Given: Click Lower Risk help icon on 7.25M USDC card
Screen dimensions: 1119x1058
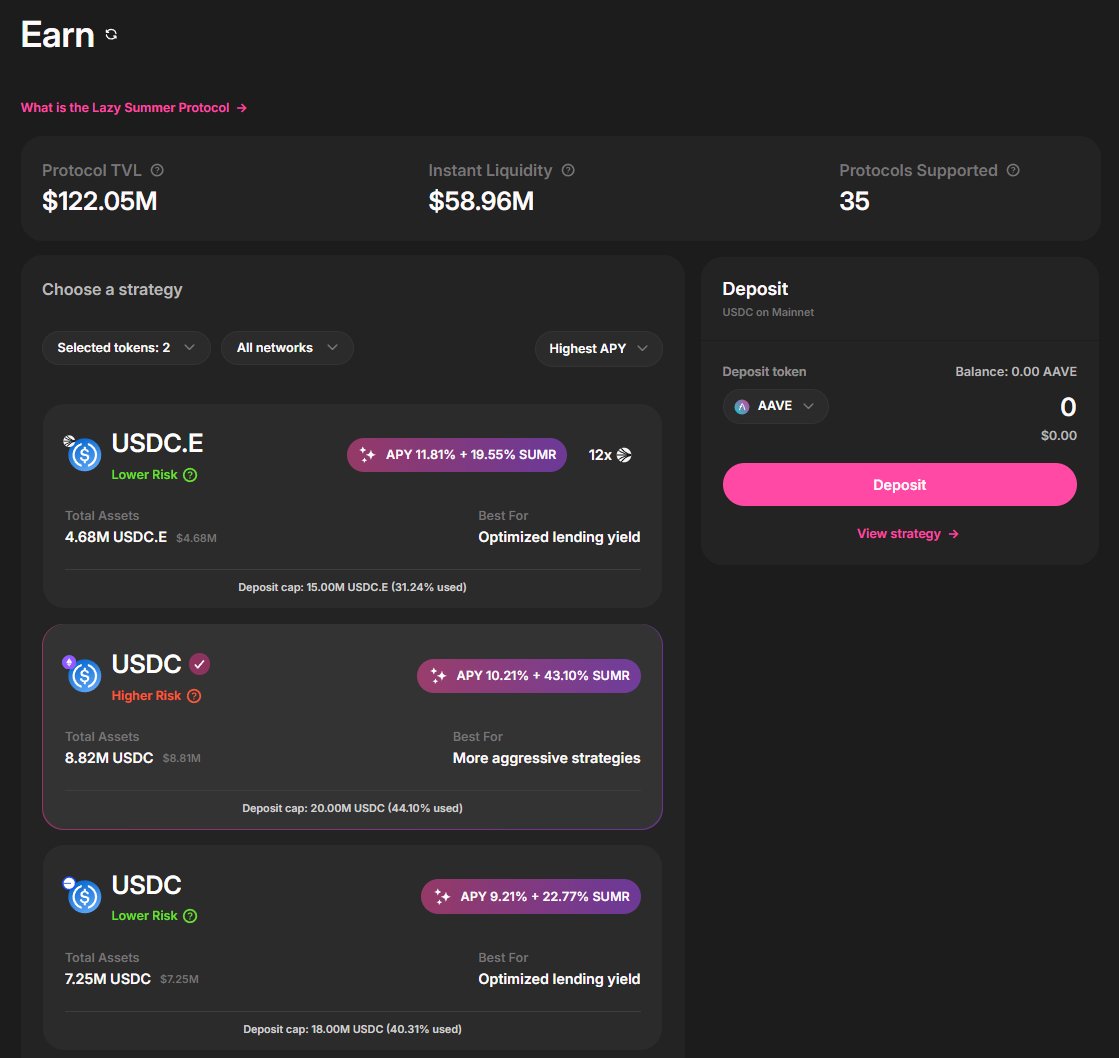Looking at the screenshot, I should click(190, 916).
